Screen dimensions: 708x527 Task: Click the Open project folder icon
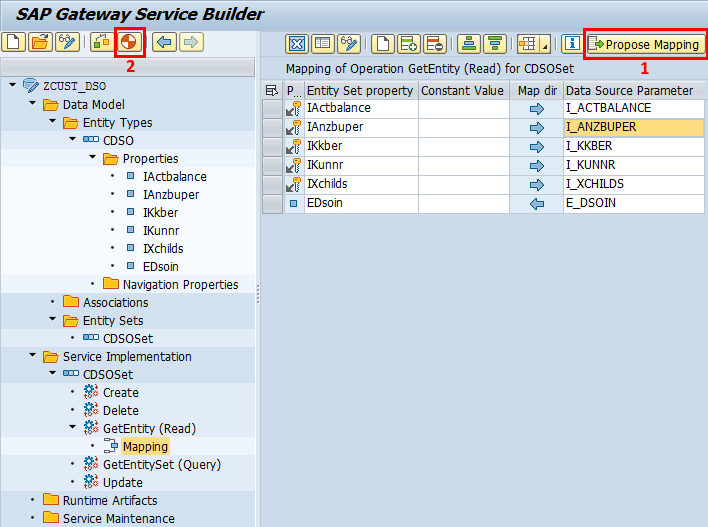[x=39, y=42]
